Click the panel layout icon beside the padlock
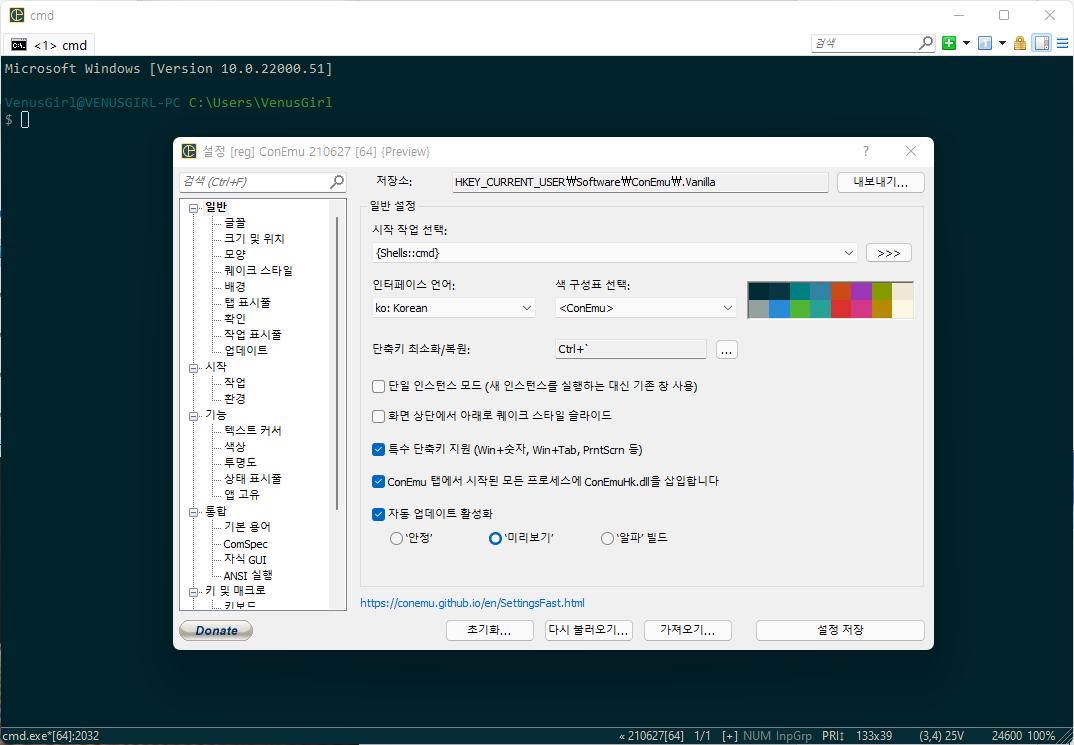Viewport: 1074px width, 745px height. click(x=1042, y=43)
